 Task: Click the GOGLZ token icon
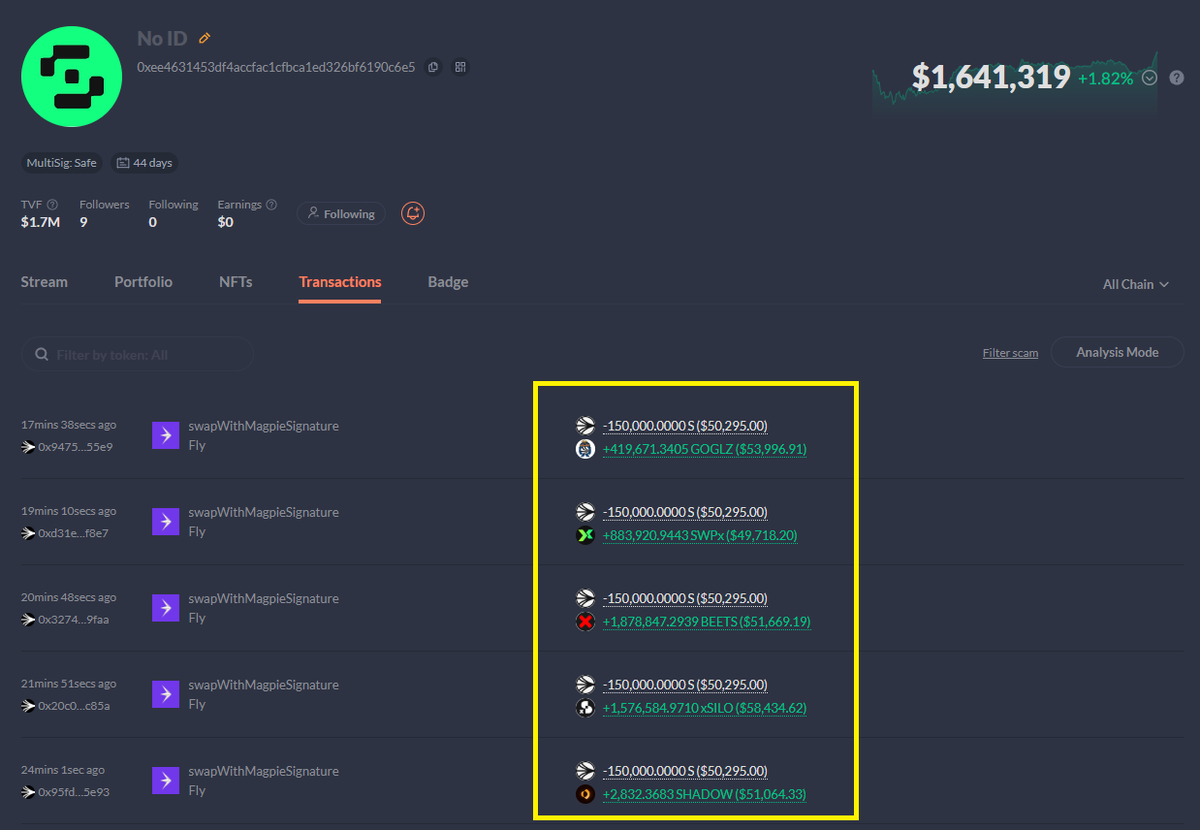tap(586, 449)
